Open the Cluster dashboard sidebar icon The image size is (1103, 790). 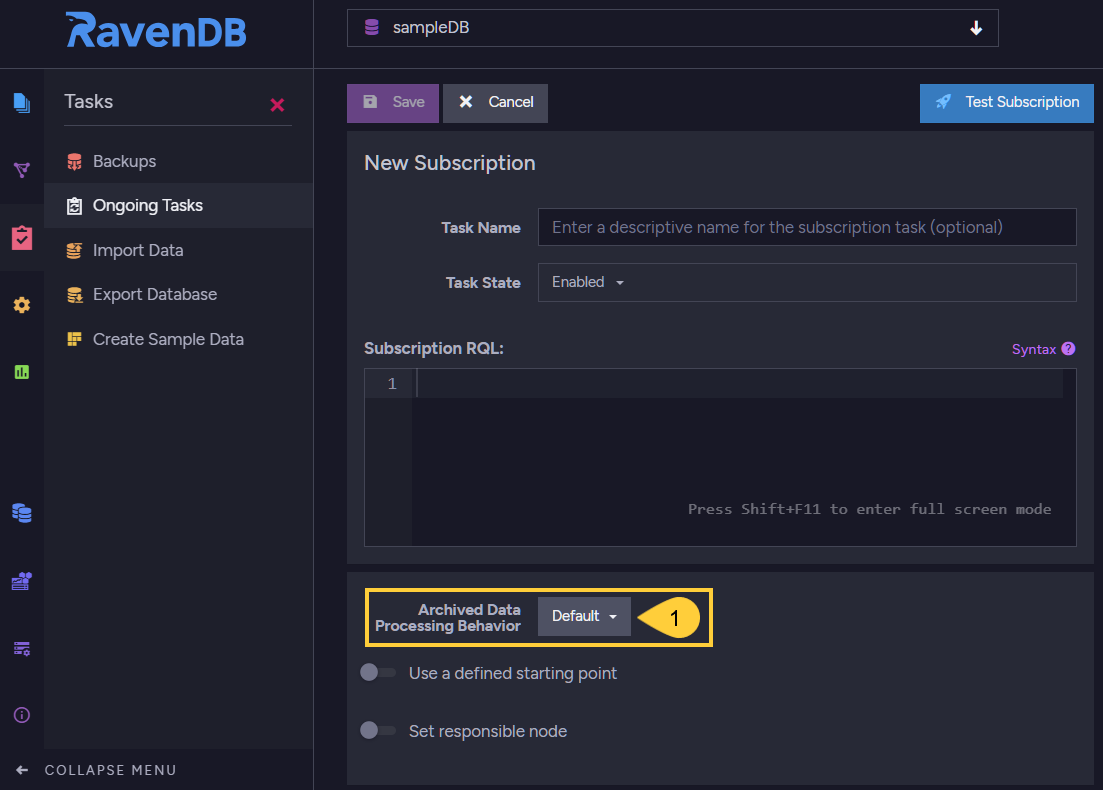coord(22,581)
